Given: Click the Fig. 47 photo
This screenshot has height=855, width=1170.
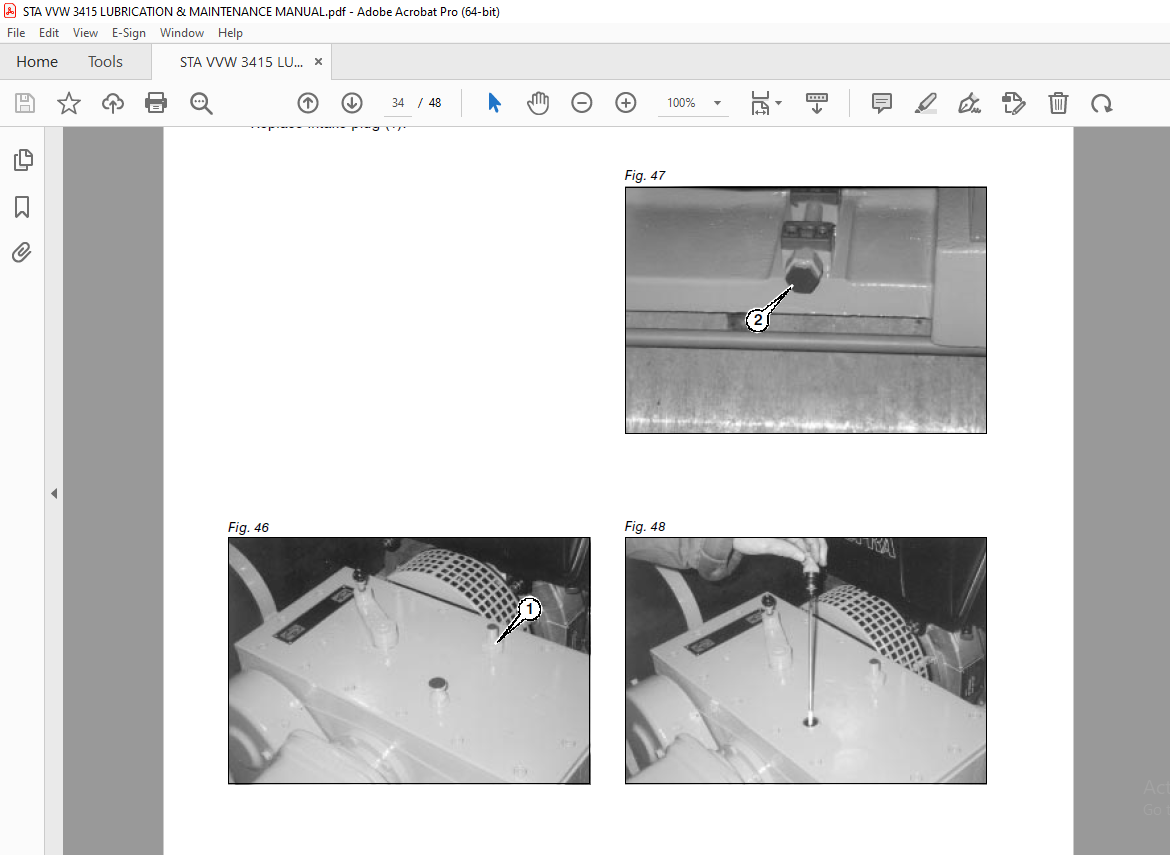Looking at the screenshot, I should click(x=806, y=310).
